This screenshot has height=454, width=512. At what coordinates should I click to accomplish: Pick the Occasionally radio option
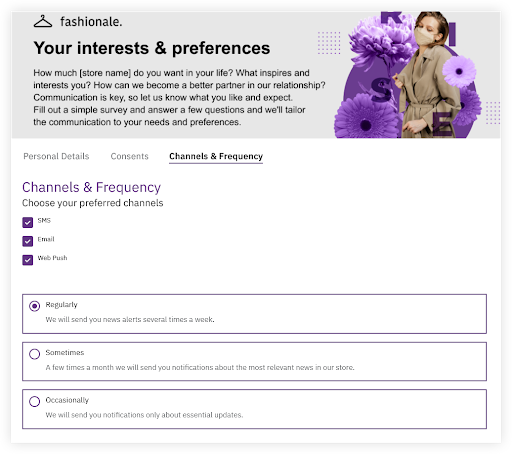pos(34,401)
